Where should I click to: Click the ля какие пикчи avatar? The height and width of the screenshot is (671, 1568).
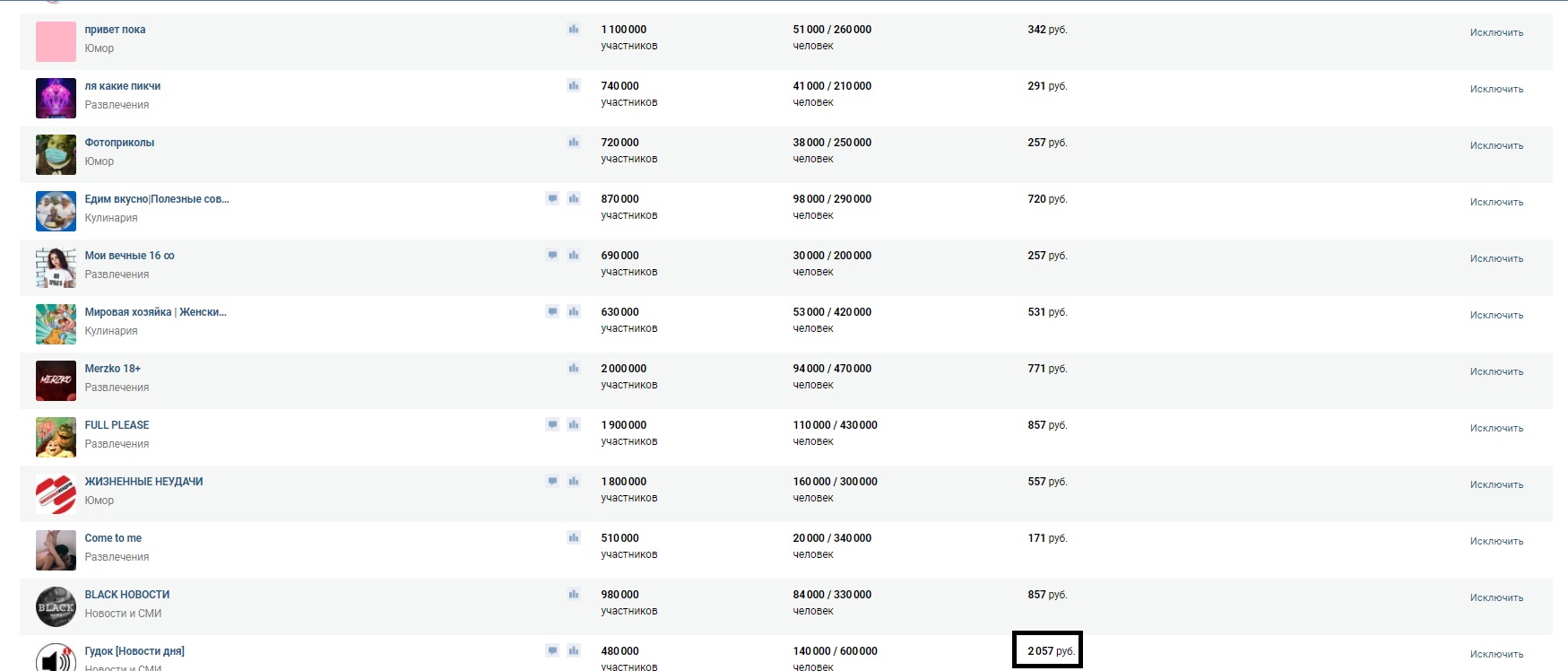pyautogui.click(x=56, y=99)
